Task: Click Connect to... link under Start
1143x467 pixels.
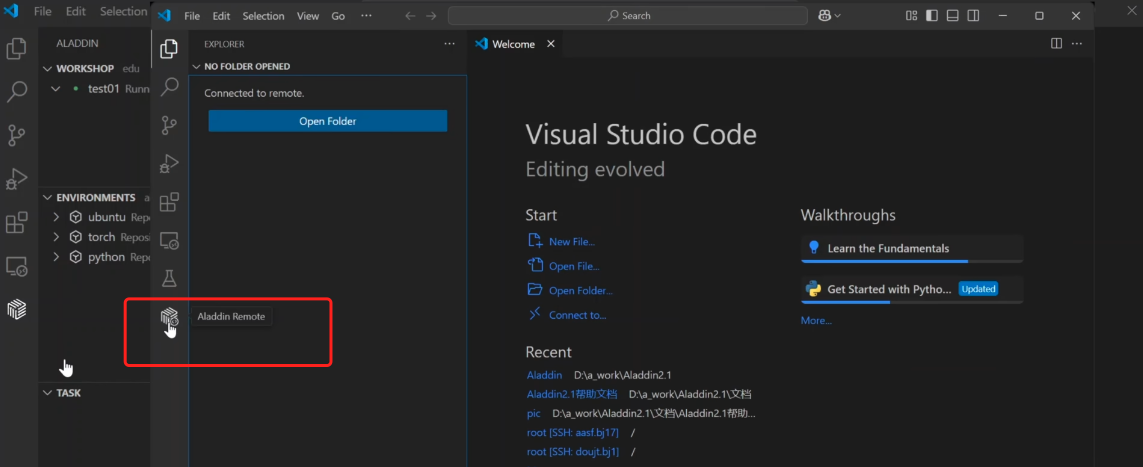Action: point(577,315)
